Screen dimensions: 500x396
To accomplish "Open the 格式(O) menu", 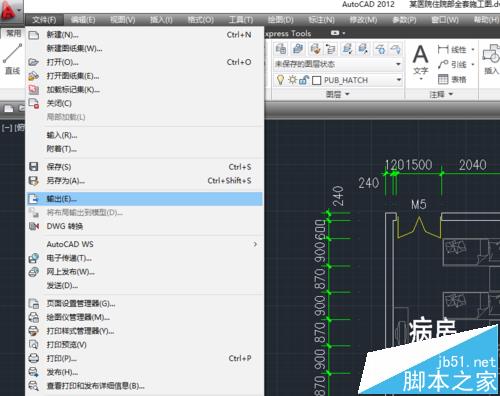I will [200, 20].
